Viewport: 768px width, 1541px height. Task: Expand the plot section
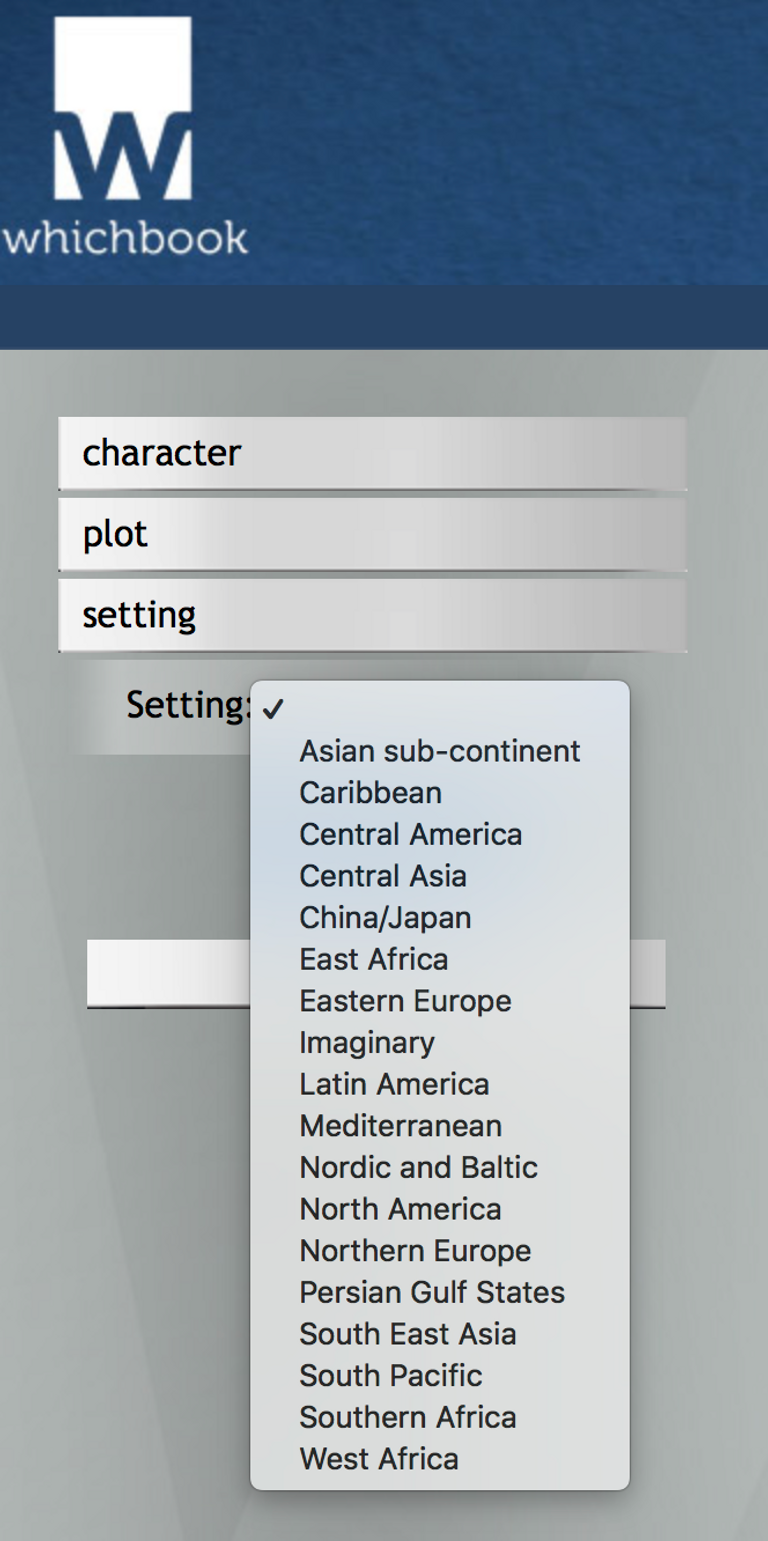pyautogui.click(x=372, y=534)
